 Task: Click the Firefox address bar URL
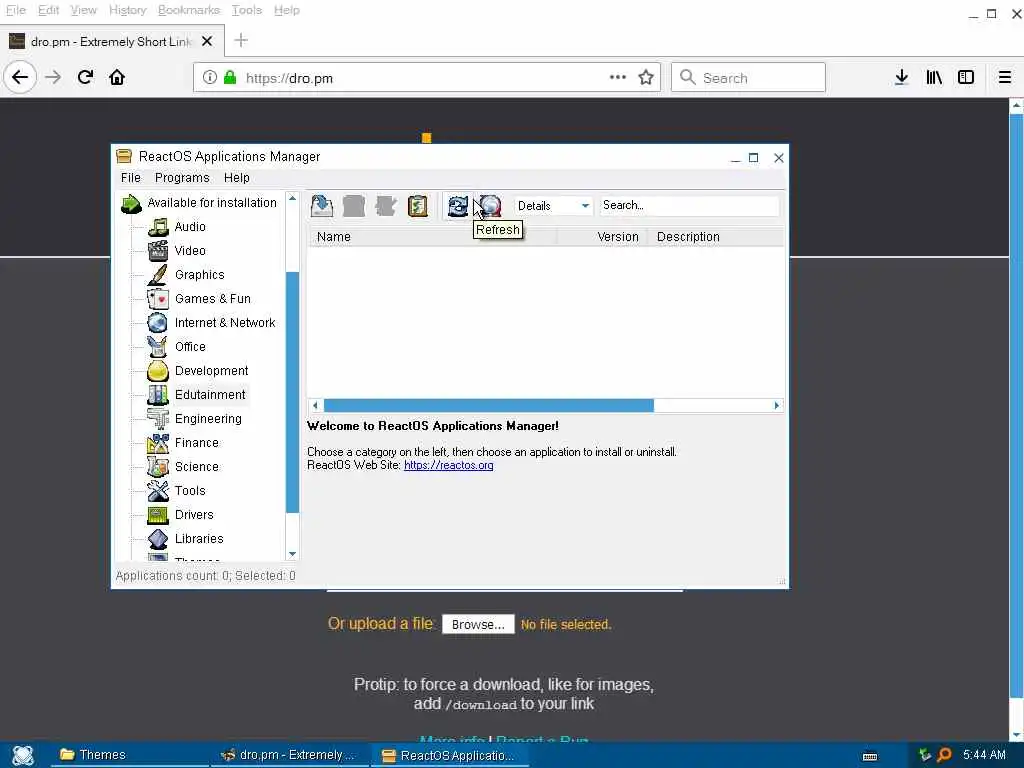(x=289, y=78)
